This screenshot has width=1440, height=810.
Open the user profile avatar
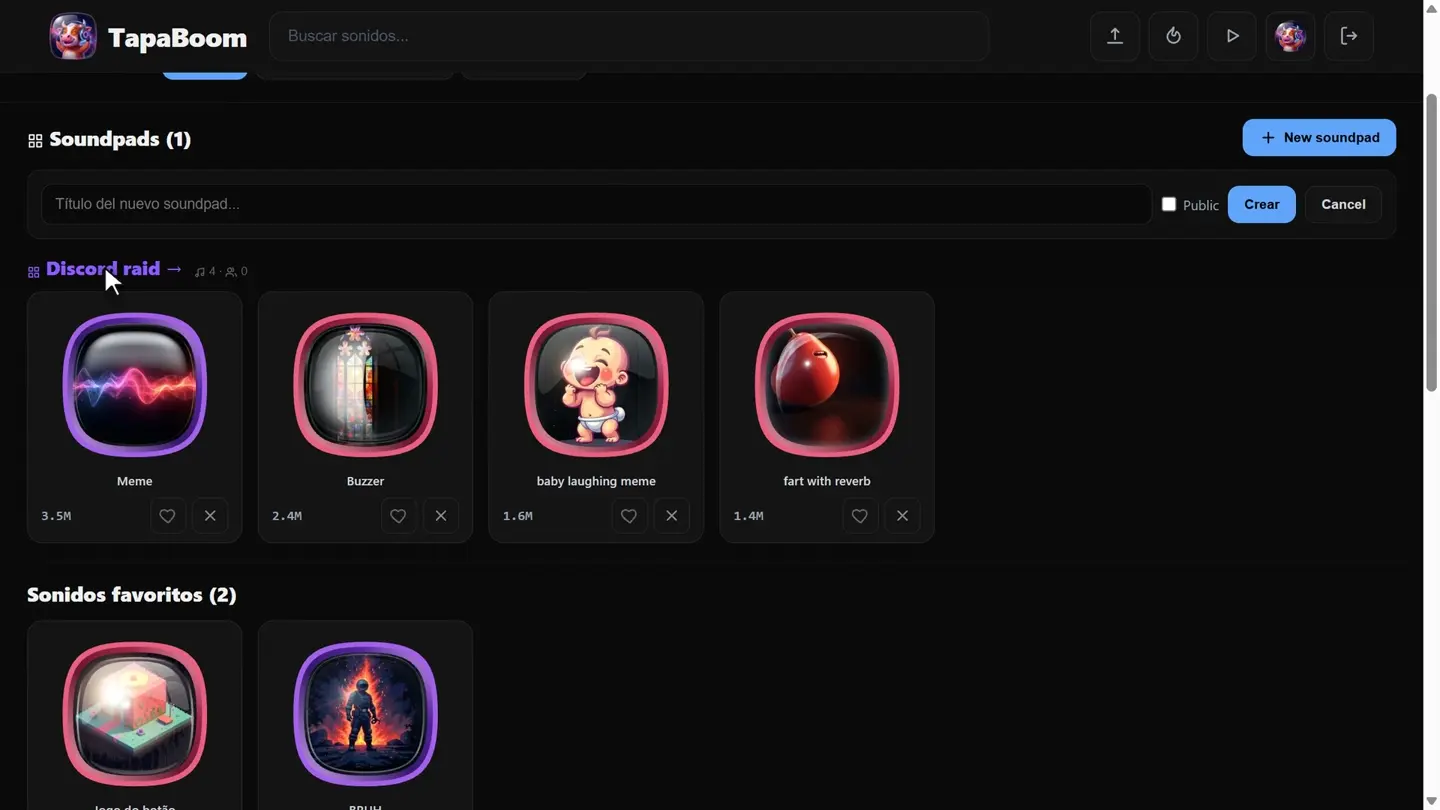tap(1290, 36)
